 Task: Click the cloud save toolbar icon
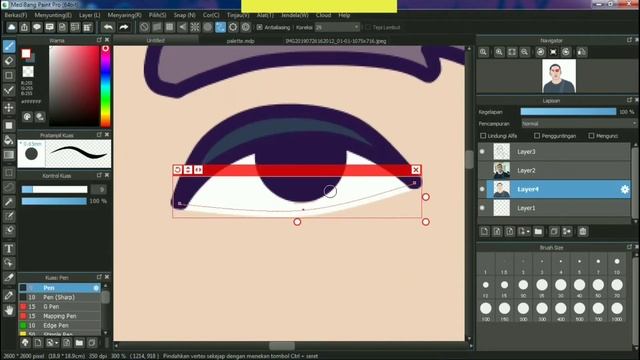(11, 27)
